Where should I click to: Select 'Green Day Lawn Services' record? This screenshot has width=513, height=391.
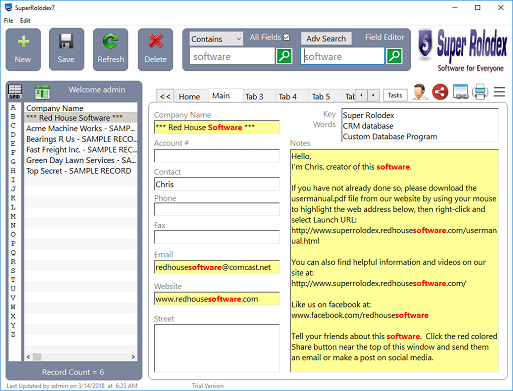(x=81, y=160)
